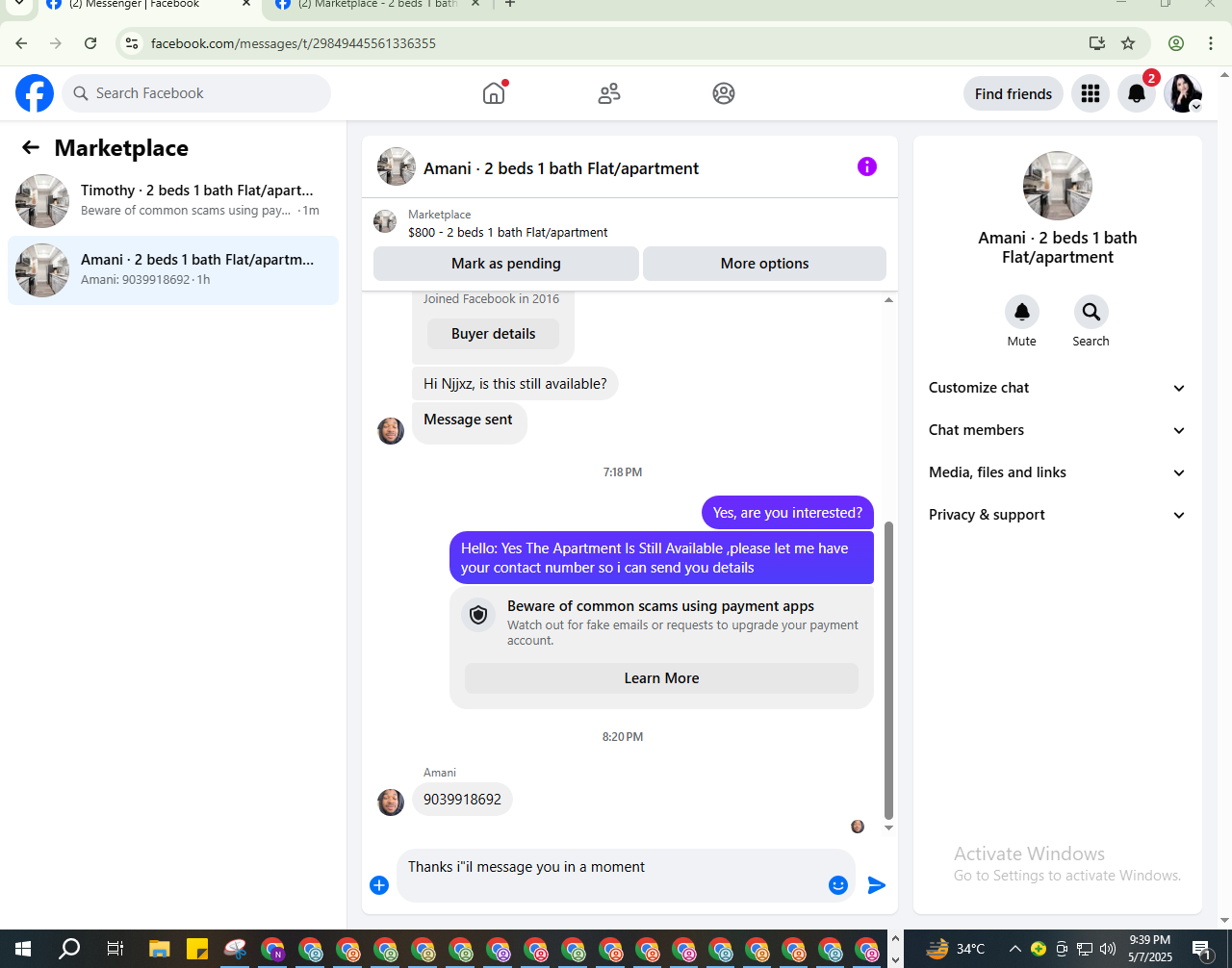
Task: Select the Amani conversation in list
Action: click(173, 269)
